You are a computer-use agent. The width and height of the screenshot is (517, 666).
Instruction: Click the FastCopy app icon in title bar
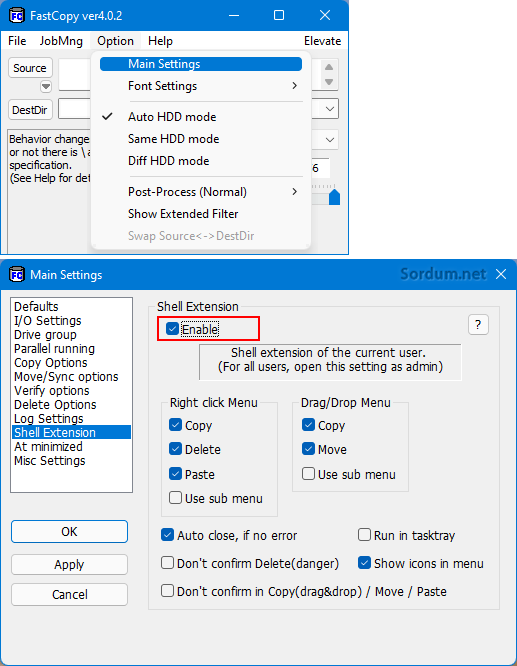[17, 16]
